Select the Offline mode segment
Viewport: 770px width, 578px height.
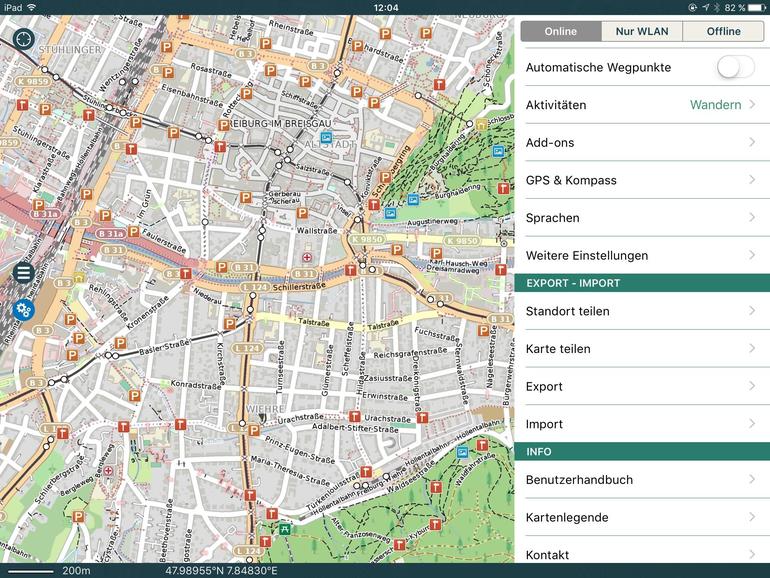click(x=723, y=31)
